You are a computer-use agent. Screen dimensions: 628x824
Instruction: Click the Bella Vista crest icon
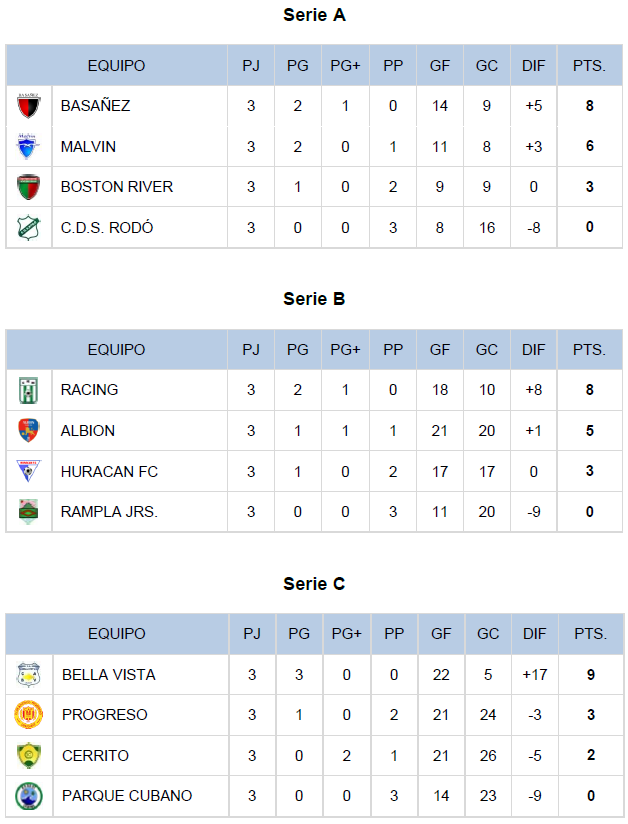(x=29, y=674)
